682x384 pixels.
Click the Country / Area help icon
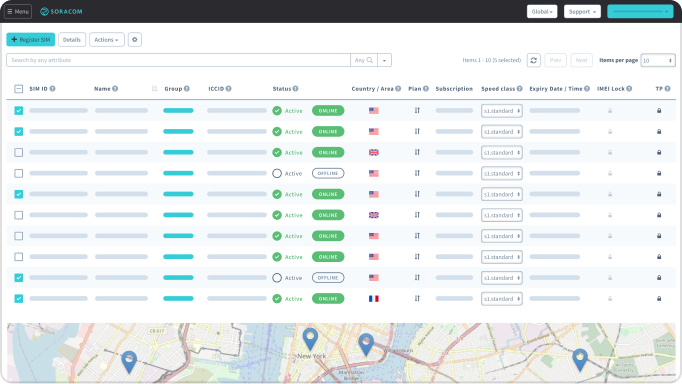point(398,89)
